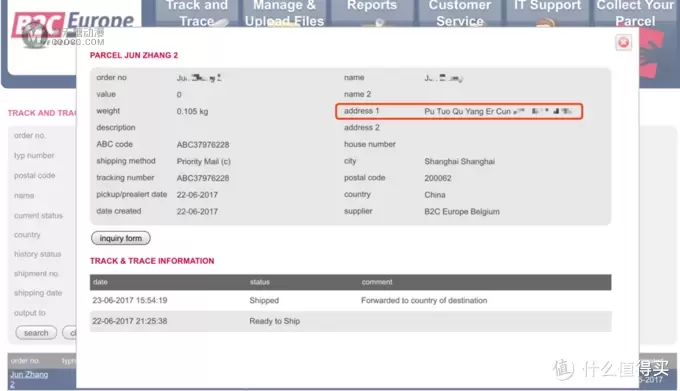Open the Customer Service section
680x391 pixels.
tap(460, 13)
